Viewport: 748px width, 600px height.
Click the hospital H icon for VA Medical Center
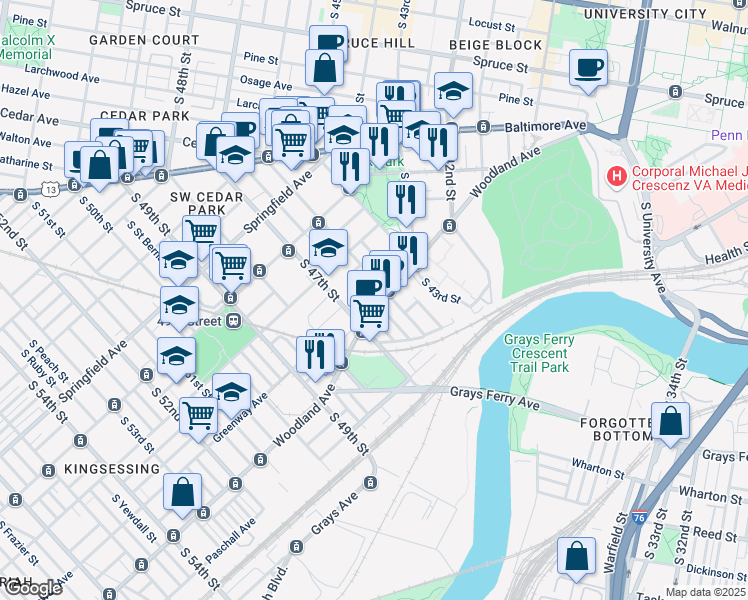616,176
